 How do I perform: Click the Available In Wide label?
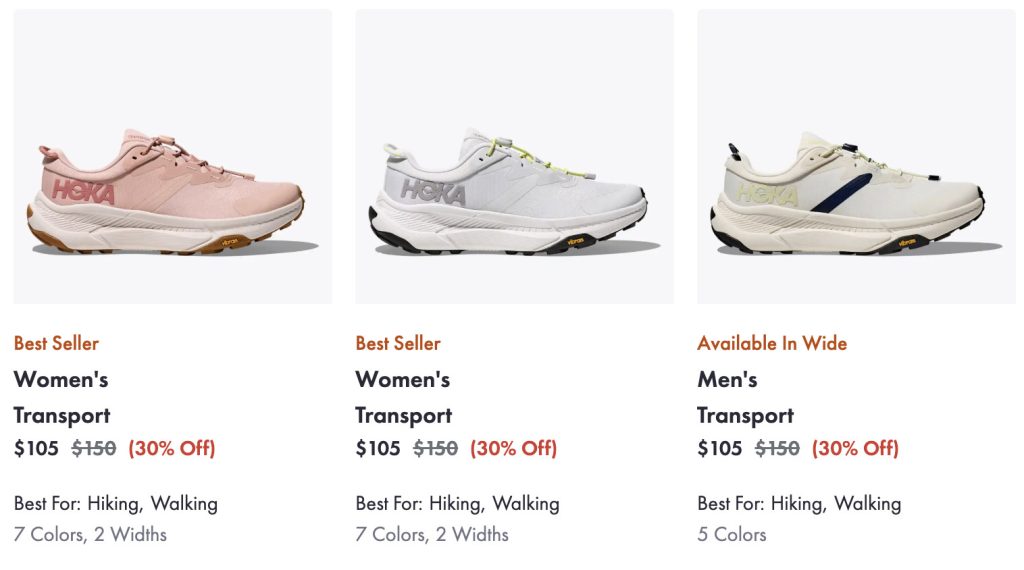(772, 343)
